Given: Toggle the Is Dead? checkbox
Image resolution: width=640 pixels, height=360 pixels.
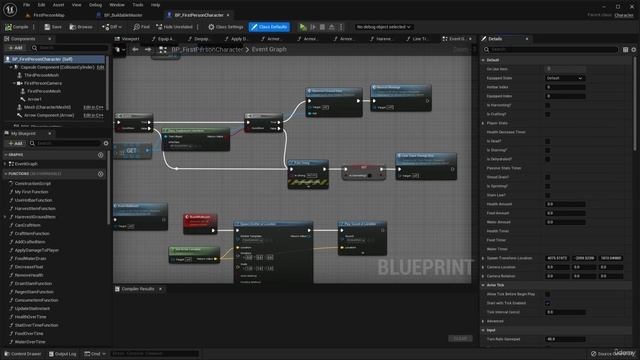Looking at the screenshot, I should pos(548,141).
